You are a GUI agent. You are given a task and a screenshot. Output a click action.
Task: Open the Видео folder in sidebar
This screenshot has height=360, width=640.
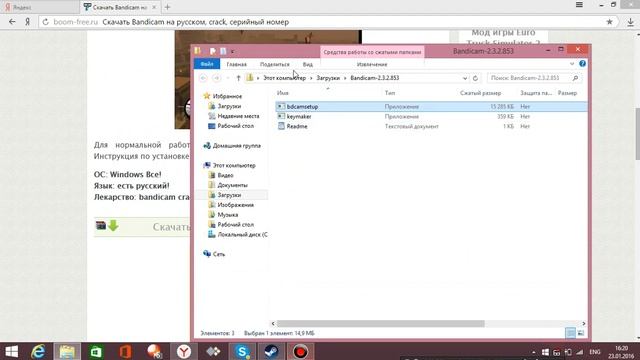pyautogui.click(x=225, y=175)
